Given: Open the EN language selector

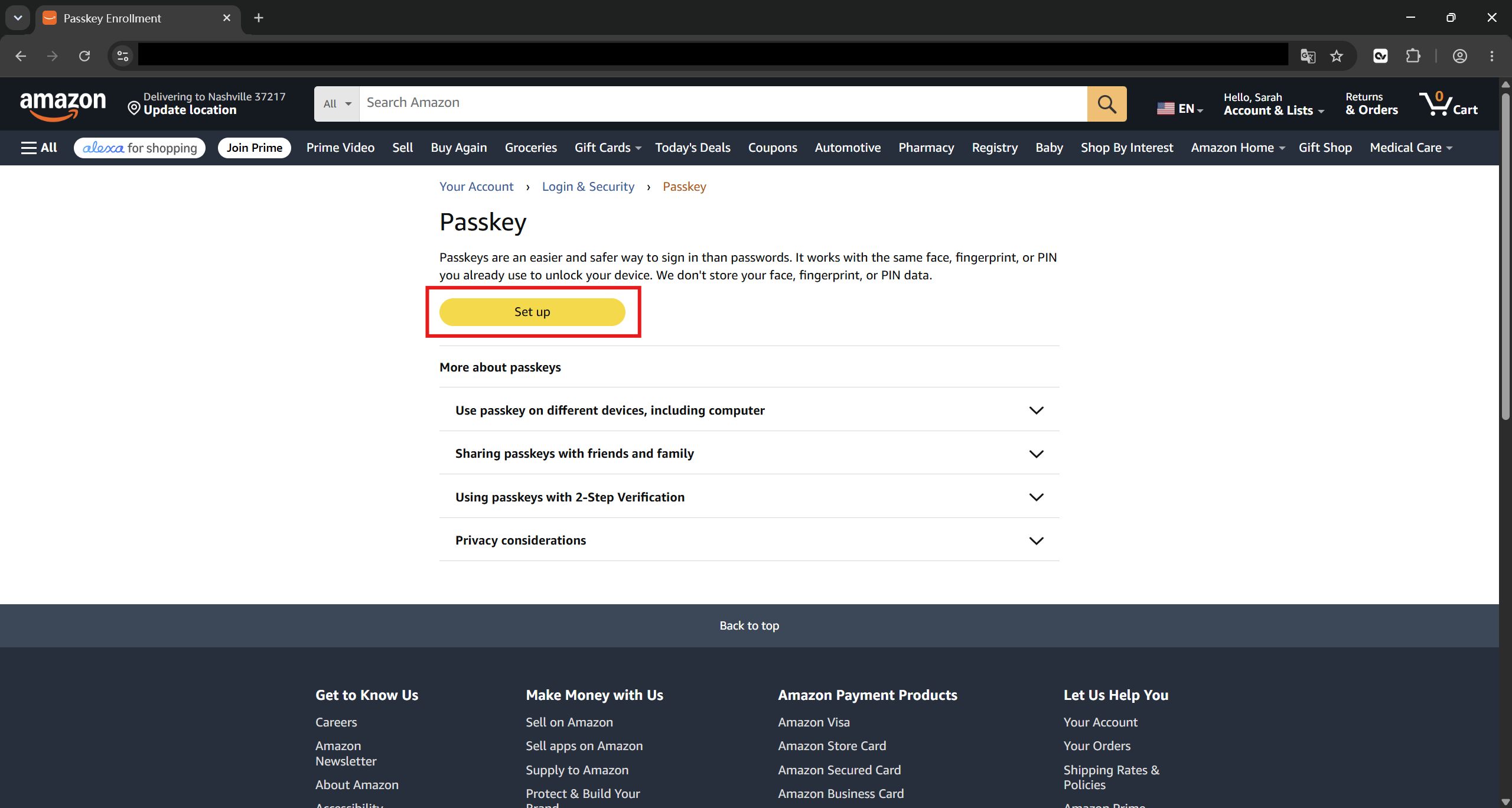Looking at the screenshot, I should tap(1179, 109).
